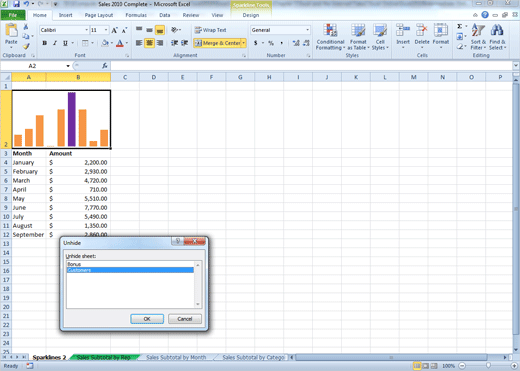
Task: Toggle Align Text Left
Action: [139, 43]
